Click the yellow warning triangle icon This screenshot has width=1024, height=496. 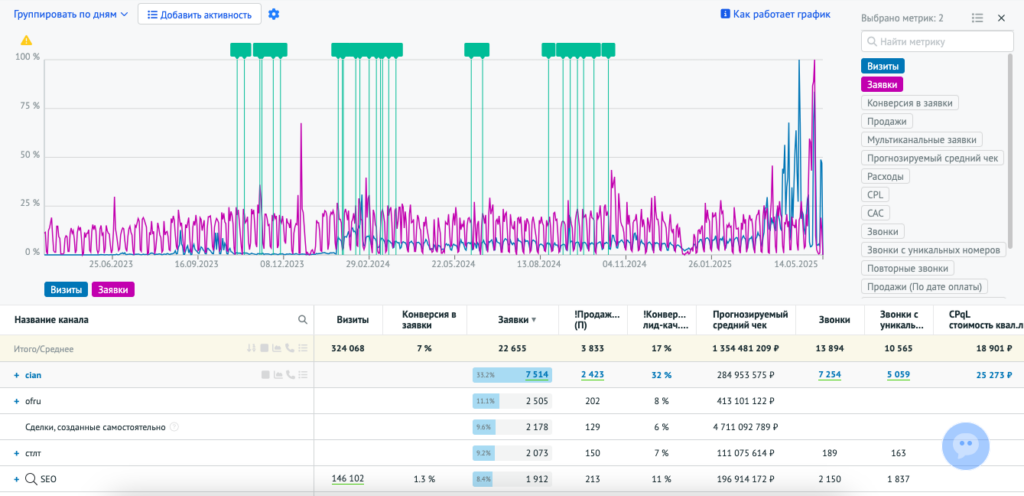pos(26,40)
